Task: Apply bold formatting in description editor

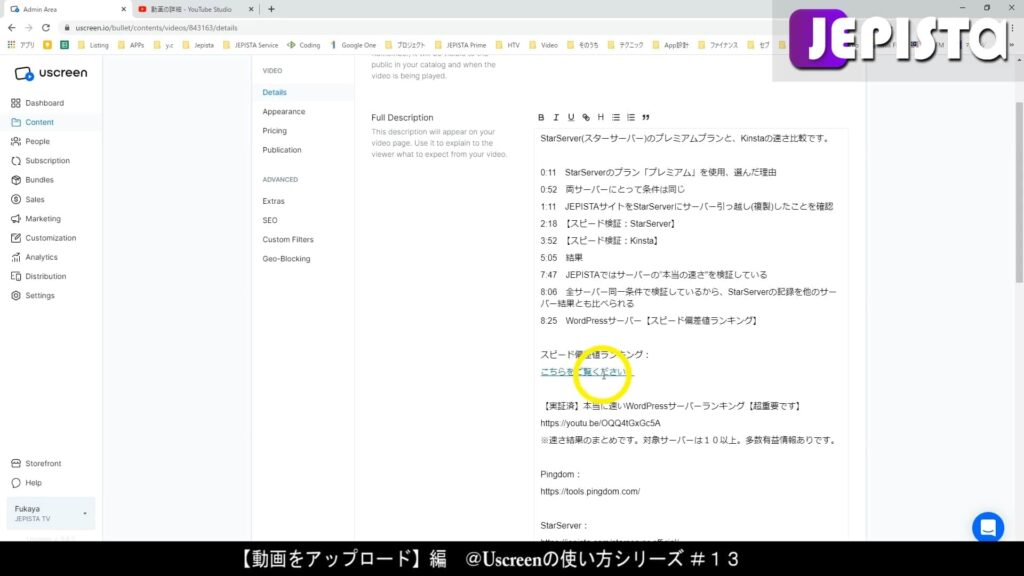Action: pyautogui.click(x=541, y=118)
